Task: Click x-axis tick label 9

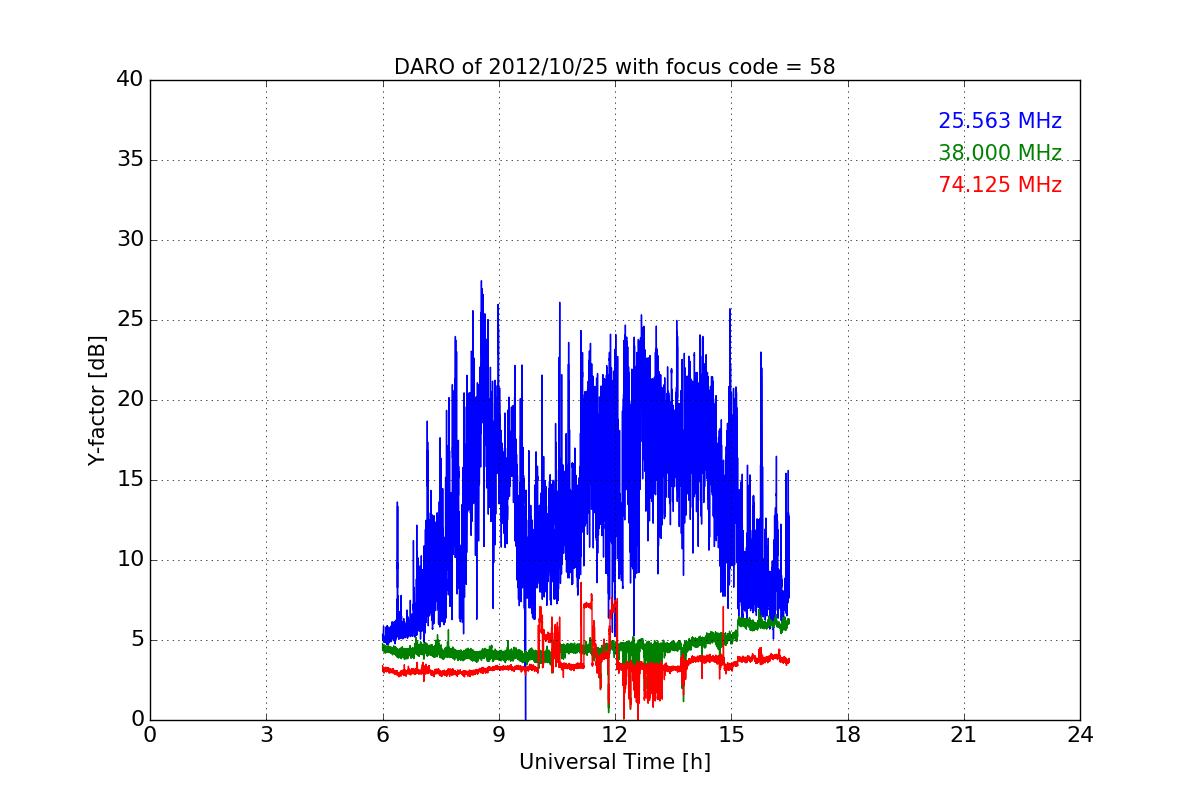Action: pyautogui.click(x=499, y=735)
